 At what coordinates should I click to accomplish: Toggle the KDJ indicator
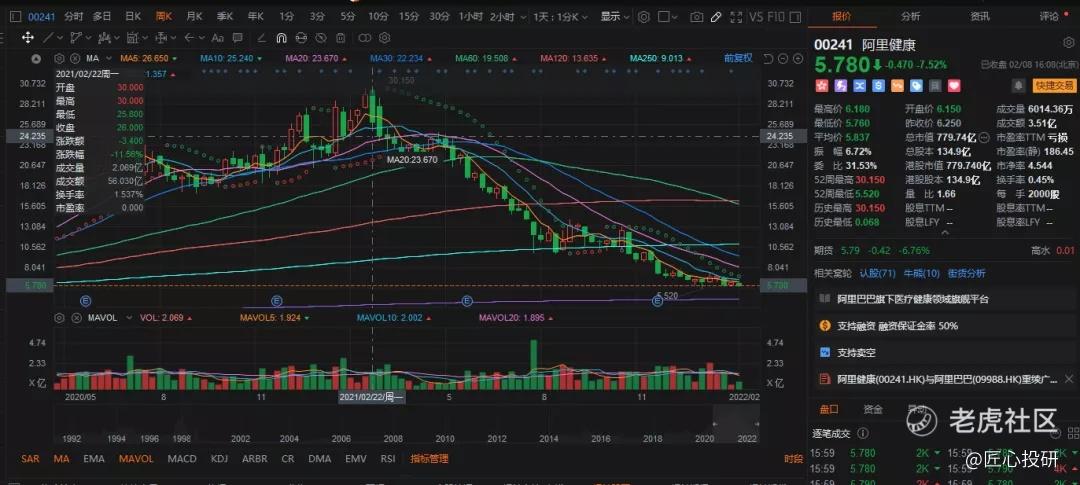pos(219,458)
